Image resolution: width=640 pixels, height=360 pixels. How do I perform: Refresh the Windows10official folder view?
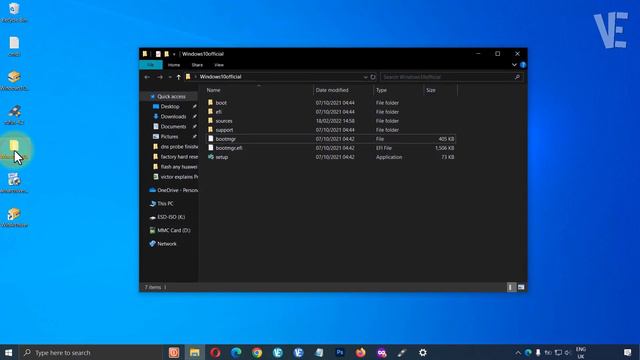[x=373, y=77]
